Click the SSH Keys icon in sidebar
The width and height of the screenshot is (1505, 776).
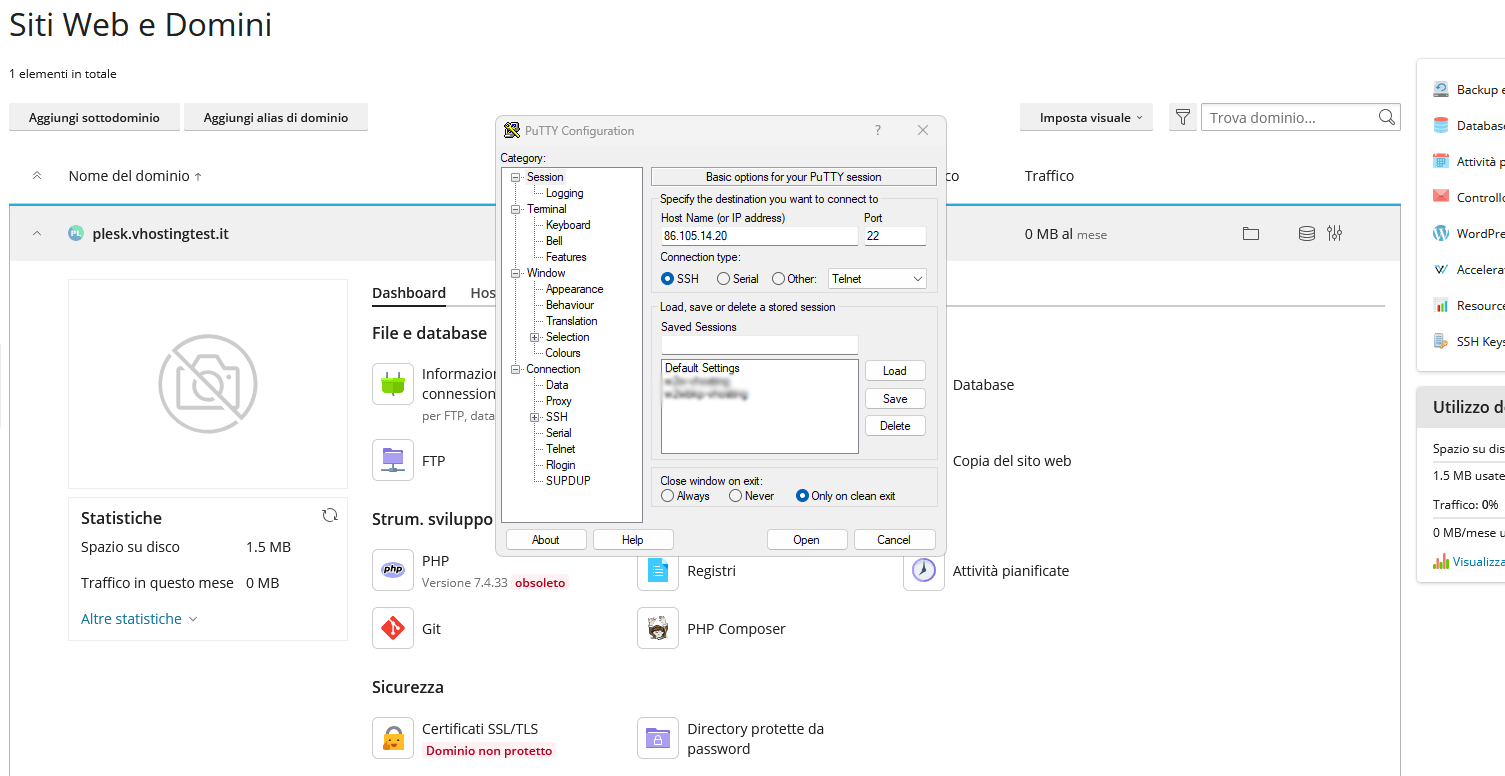point(1441,341)
